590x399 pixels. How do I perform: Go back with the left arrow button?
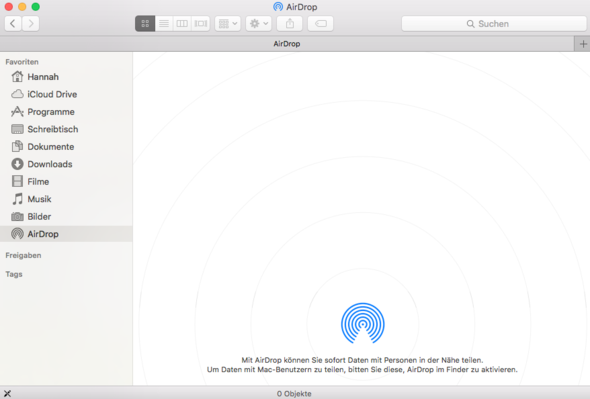13,24
